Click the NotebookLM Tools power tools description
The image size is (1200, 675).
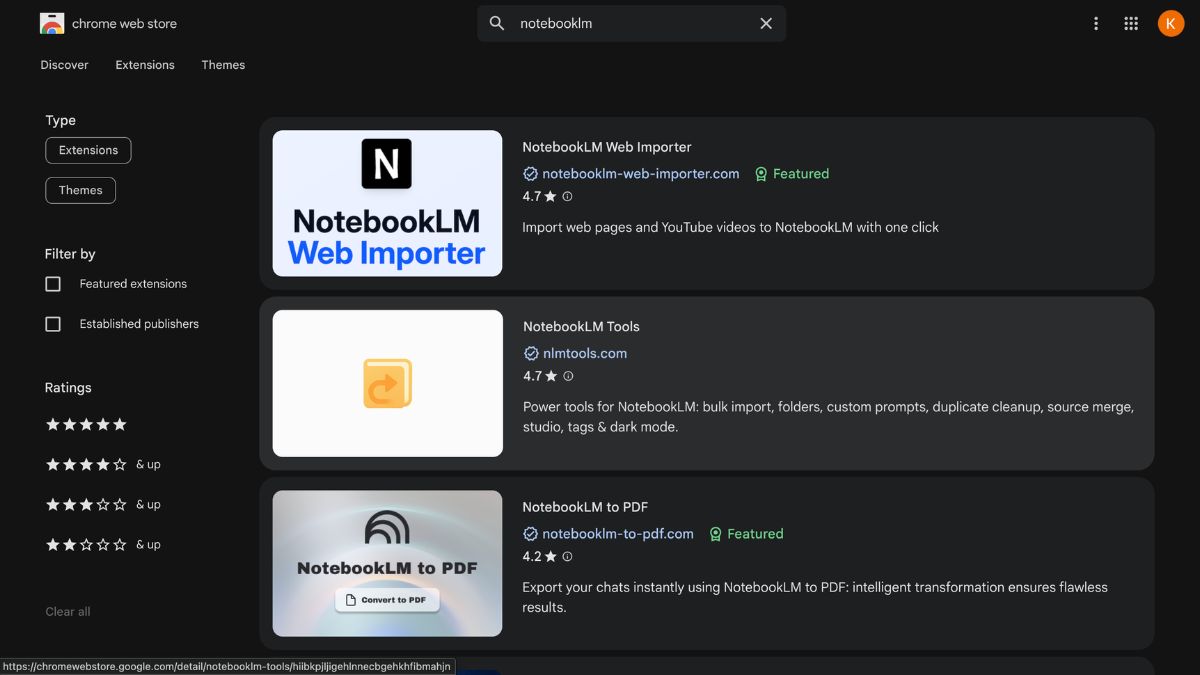click(828, 417)
